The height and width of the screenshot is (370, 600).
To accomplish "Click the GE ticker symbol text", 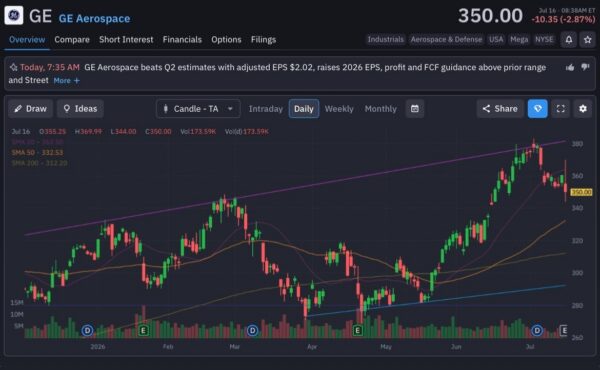I will 40,16.
